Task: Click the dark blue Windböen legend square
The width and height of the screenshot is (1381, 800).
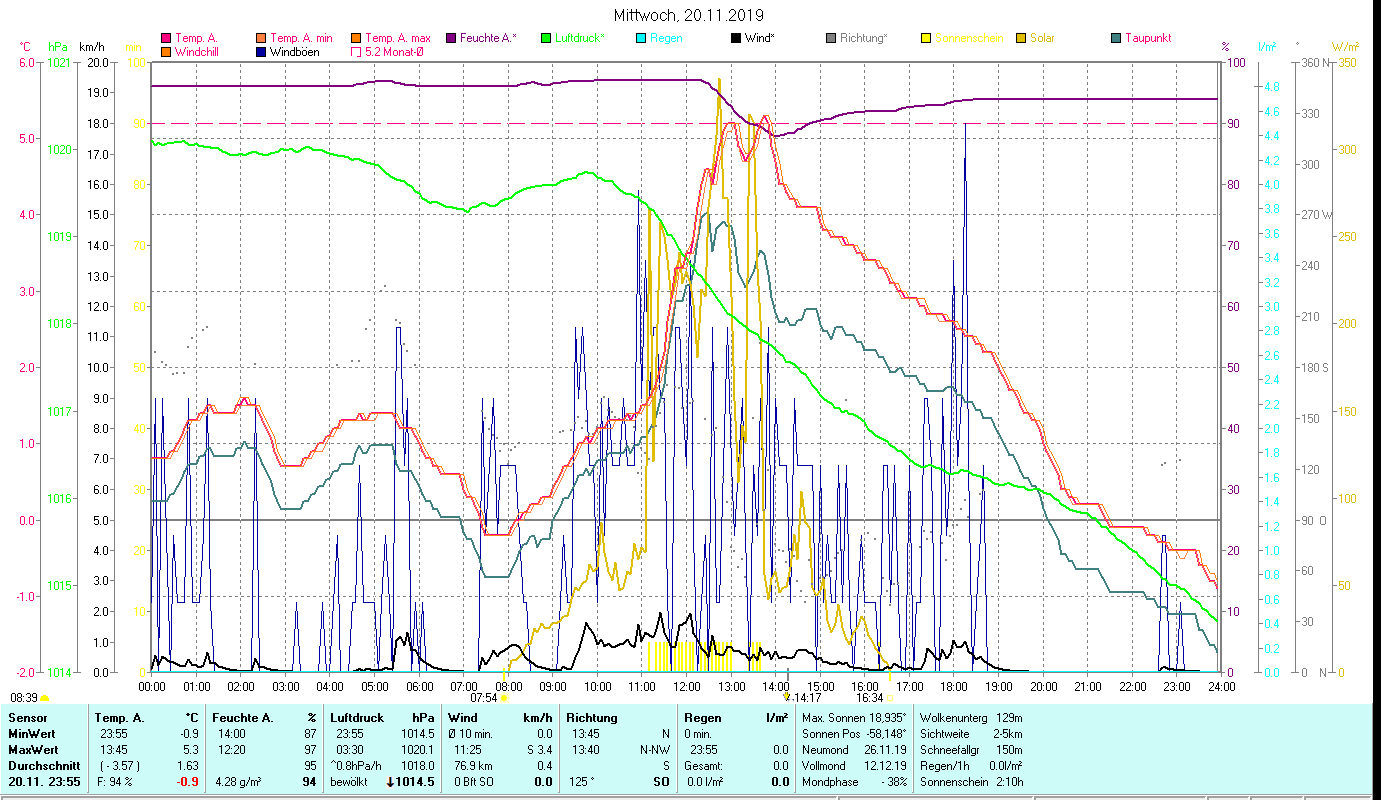Action: pos(261,51)
